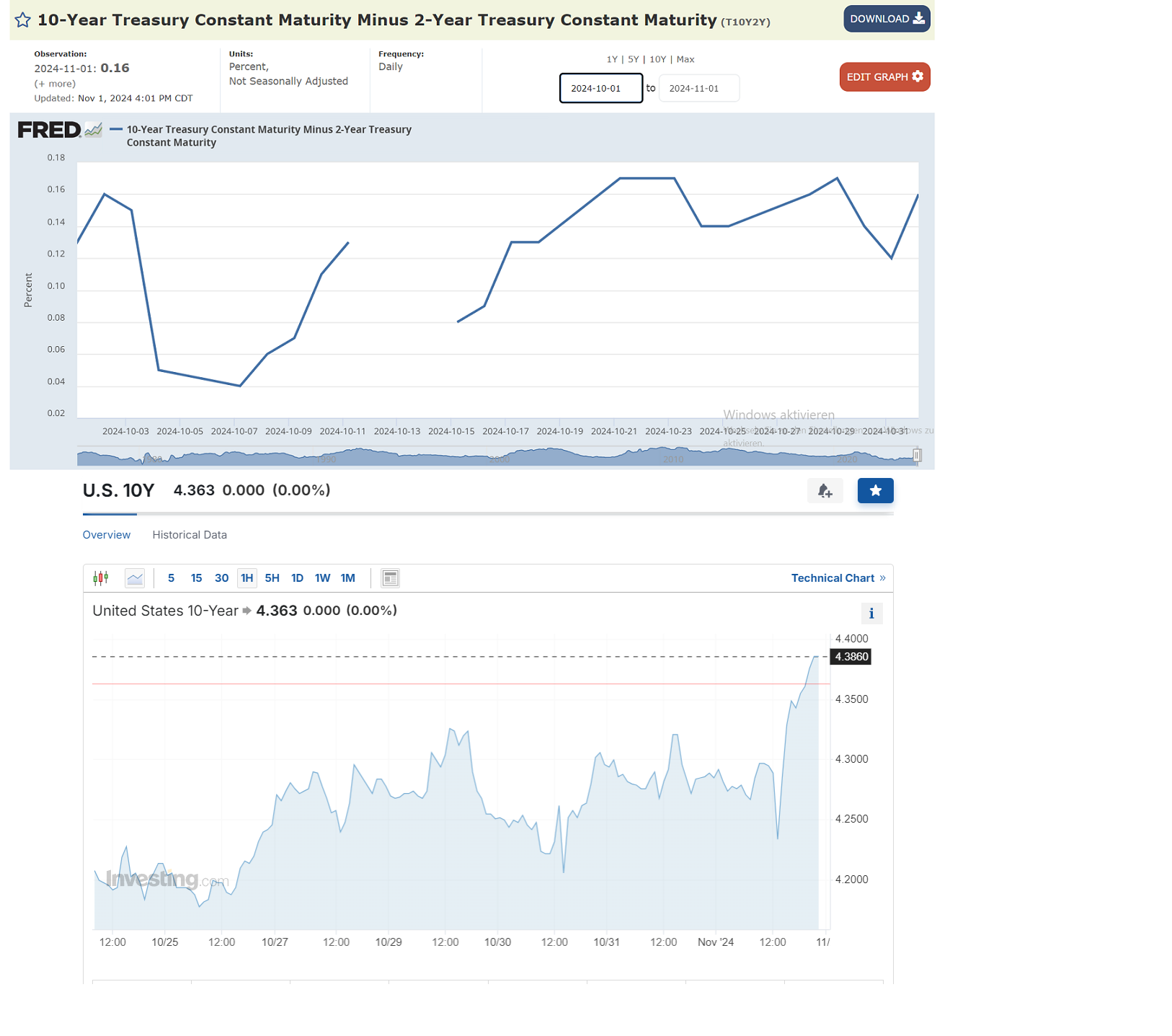Click the start date input field

600,89
